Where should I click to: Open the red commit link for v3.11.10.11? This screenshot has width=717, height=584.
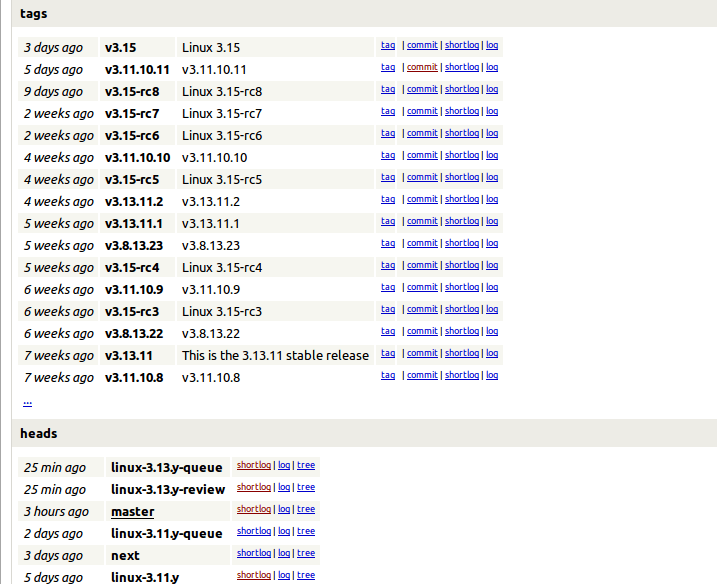pyautogui.click(x=422, y=67)
